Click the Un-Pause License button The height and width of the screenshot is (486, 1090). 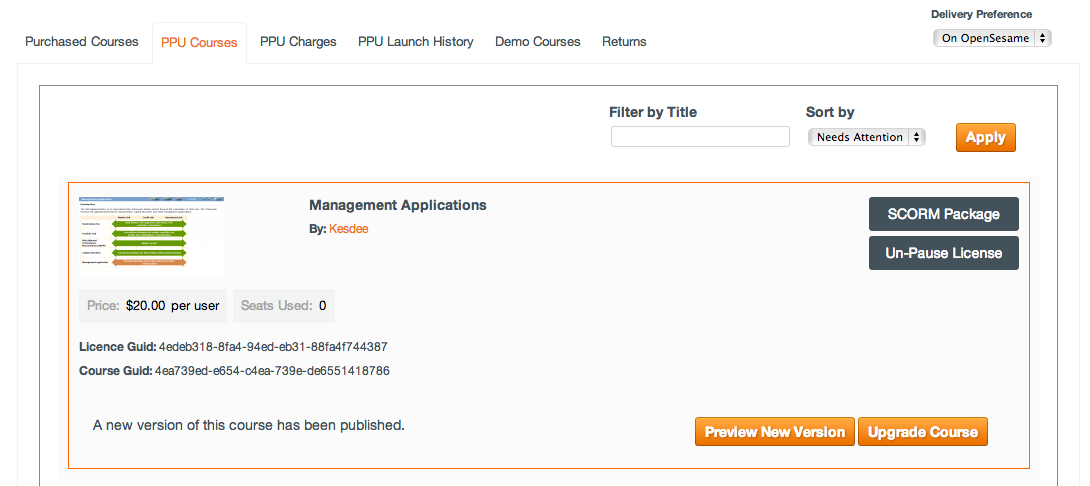tap(943, 253)
